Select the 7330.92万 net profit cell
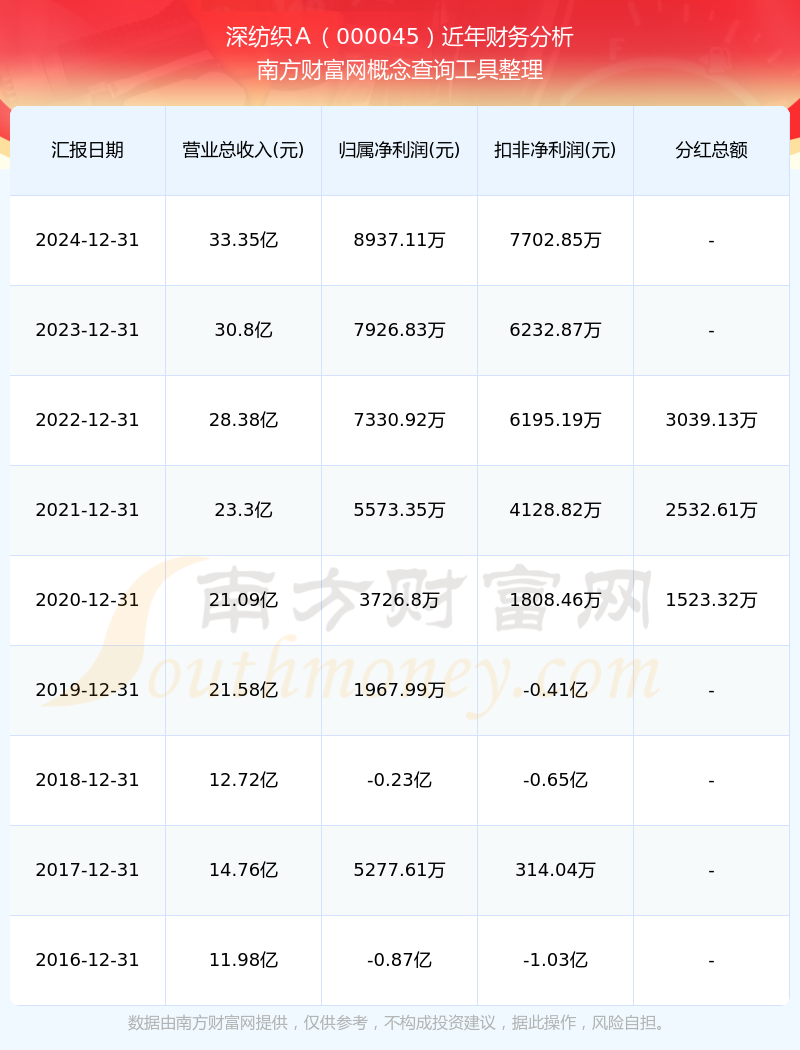Viewport: 800px width, 1050px height. (x=400, y=421)
